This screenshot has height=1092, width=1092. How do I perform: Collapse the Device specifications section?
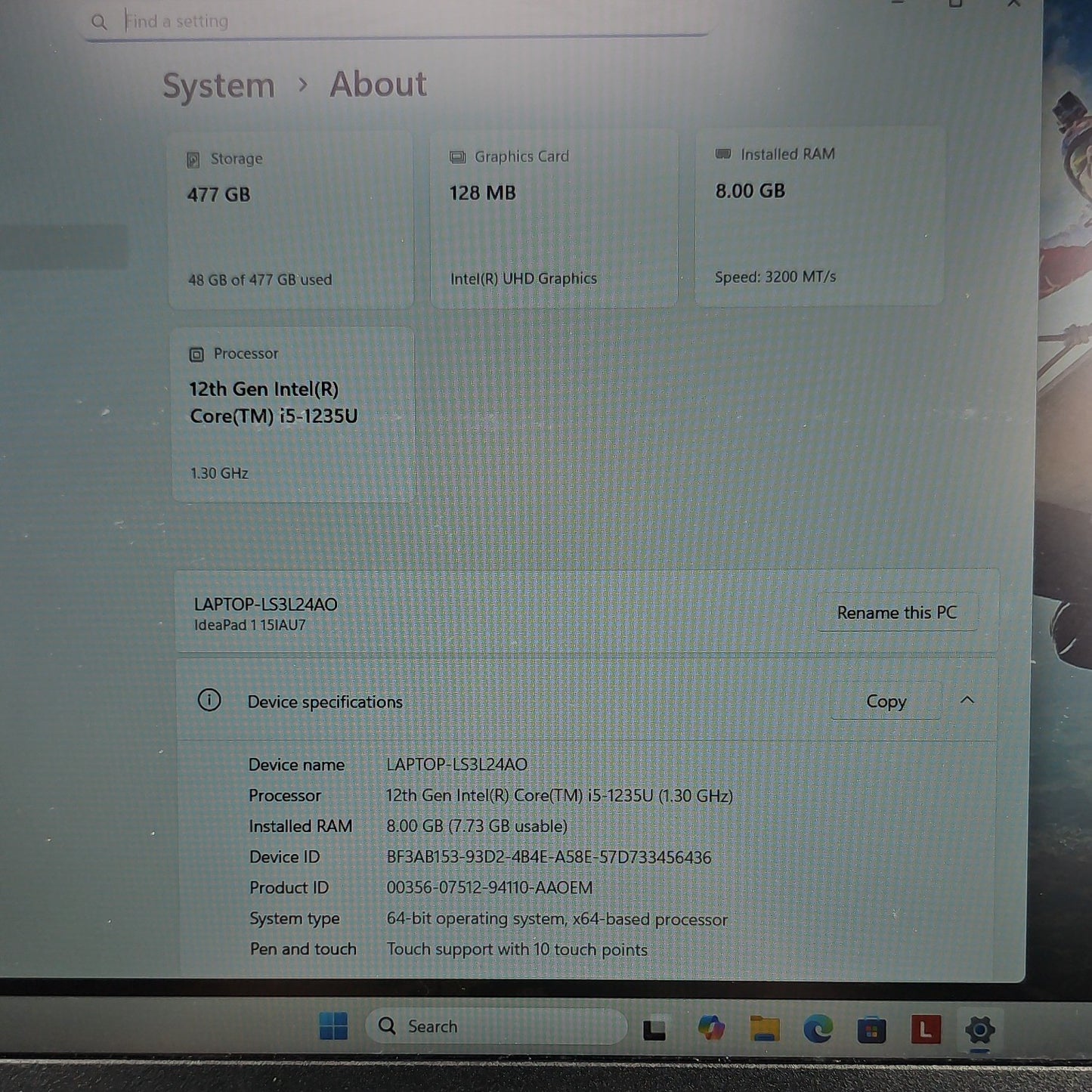click(967, 701)
